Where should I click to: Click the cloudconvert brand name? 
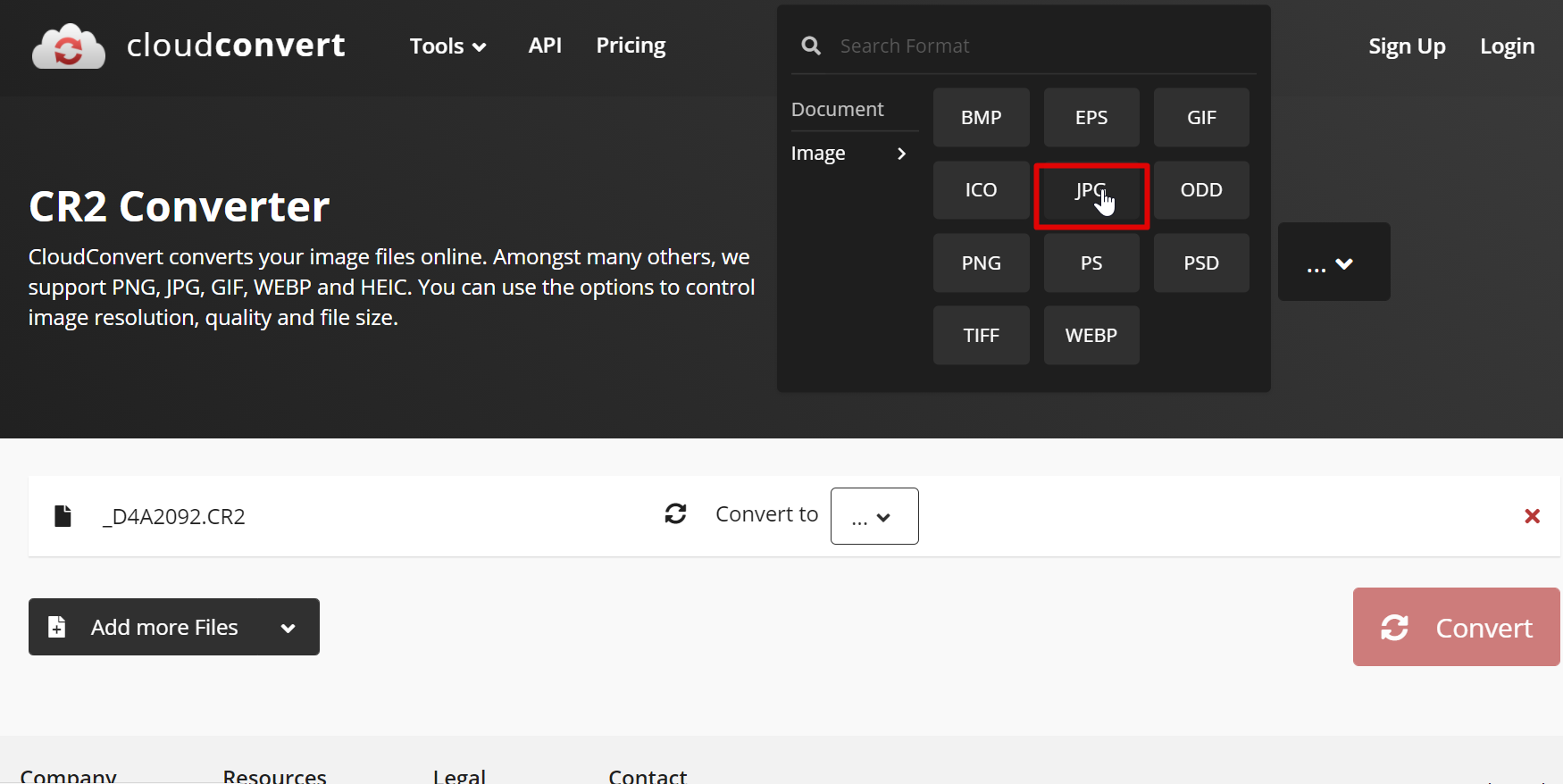point(236,46)
